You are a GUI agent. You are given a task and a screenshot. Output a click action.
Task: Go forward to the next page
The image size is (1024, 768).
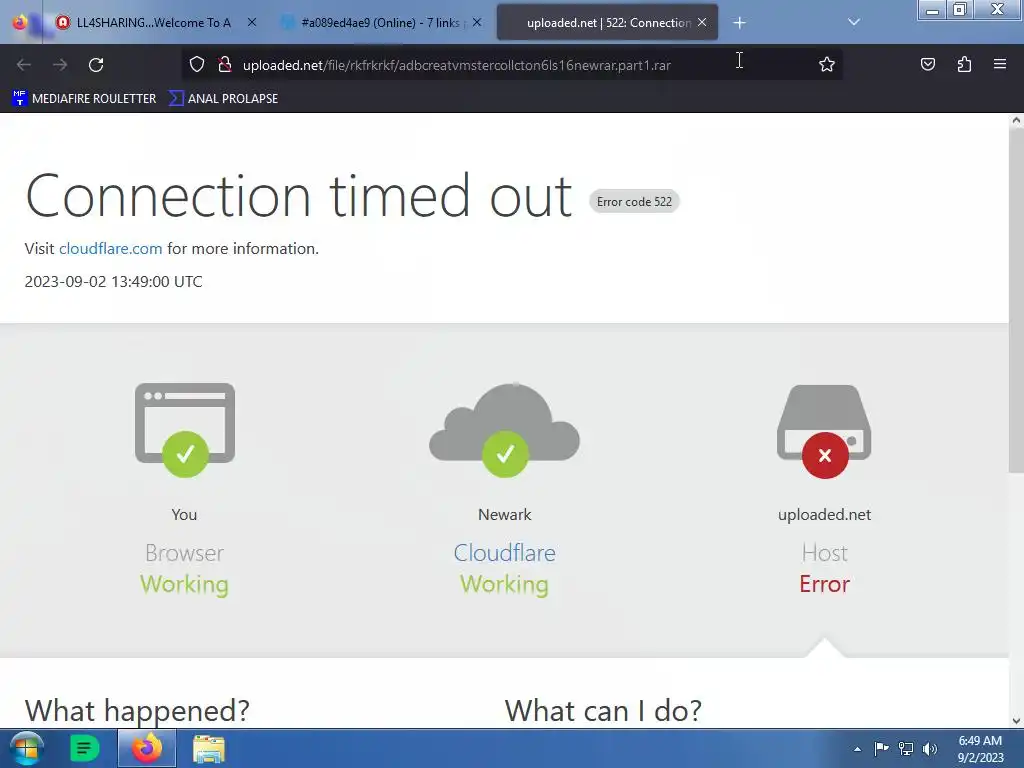pyautogui.click(x=60, y=65)
